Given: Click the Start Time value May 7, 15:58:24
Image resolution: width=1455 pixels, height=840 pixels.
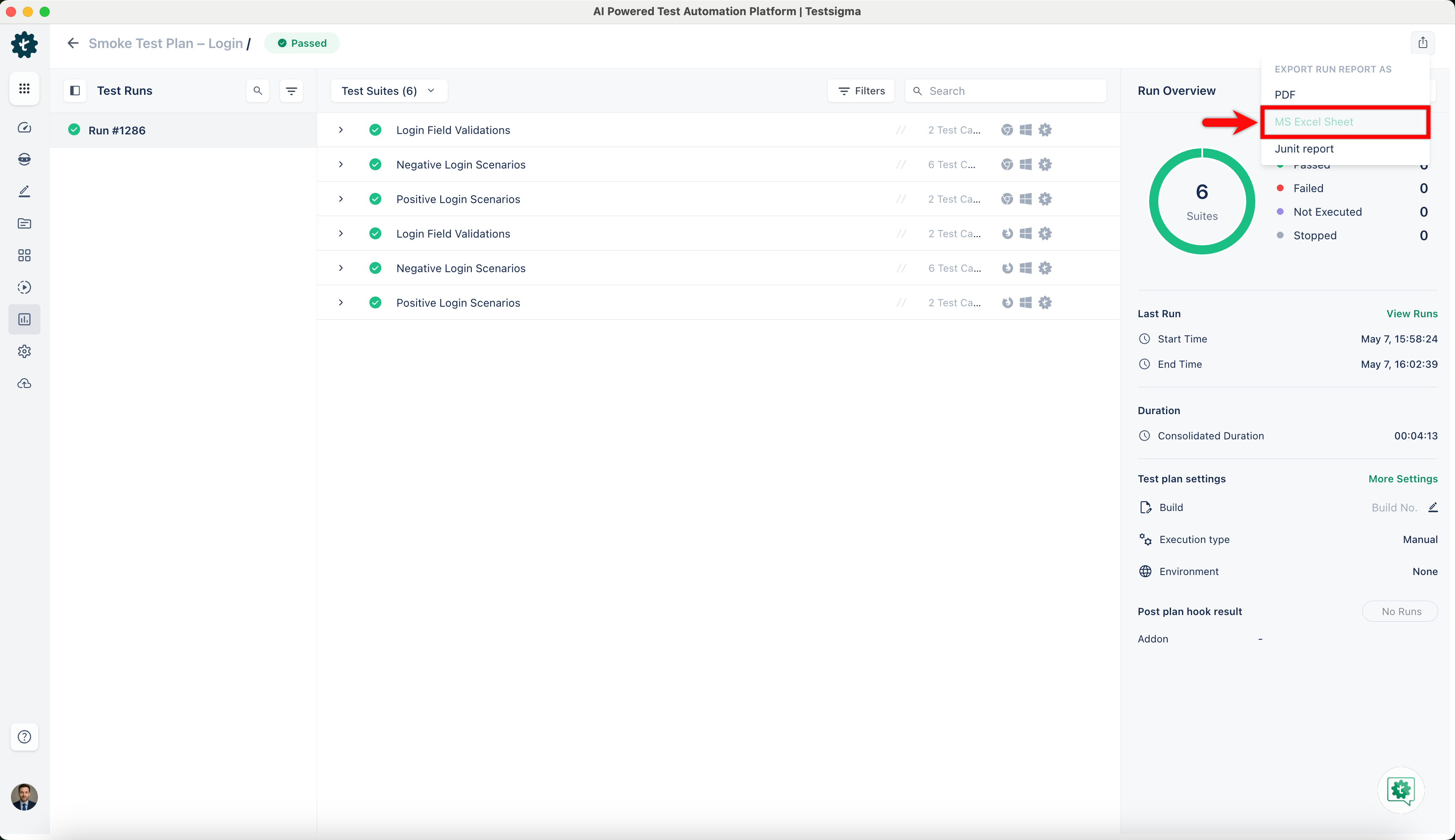Looking at the screenshot, I should point(1399,339).
